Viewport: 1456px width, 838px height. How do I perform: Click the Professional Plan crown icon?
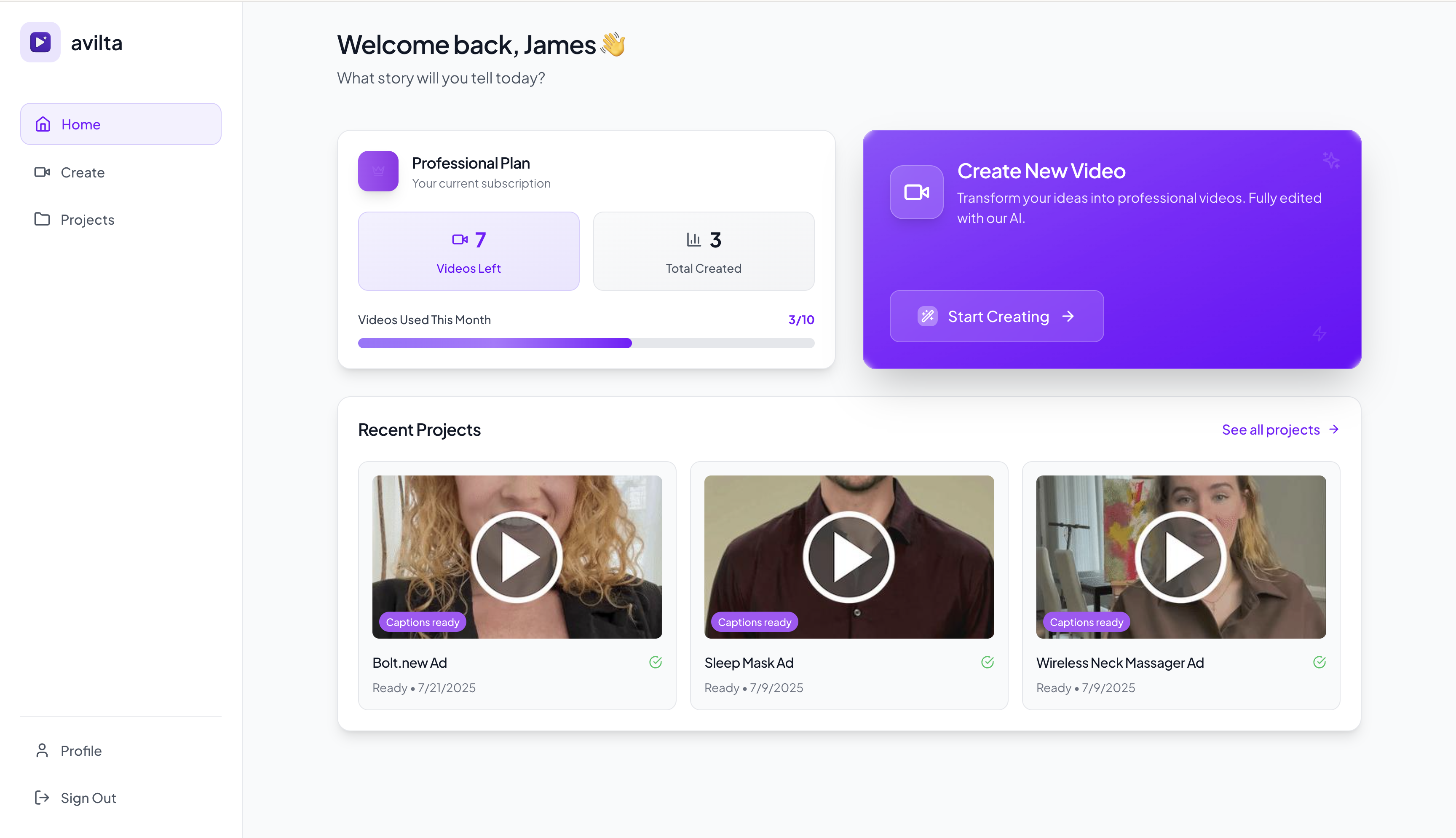378,171
